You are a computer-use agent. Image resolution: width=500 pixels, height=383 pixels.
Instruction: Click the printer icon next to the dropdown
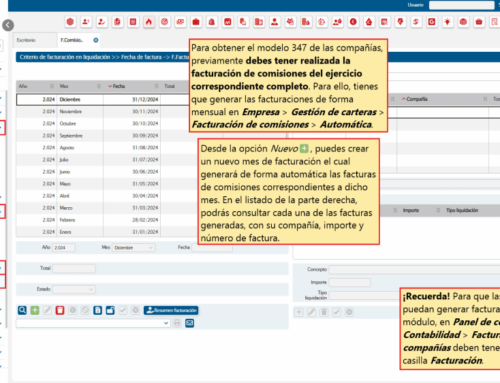pos(177,323)
